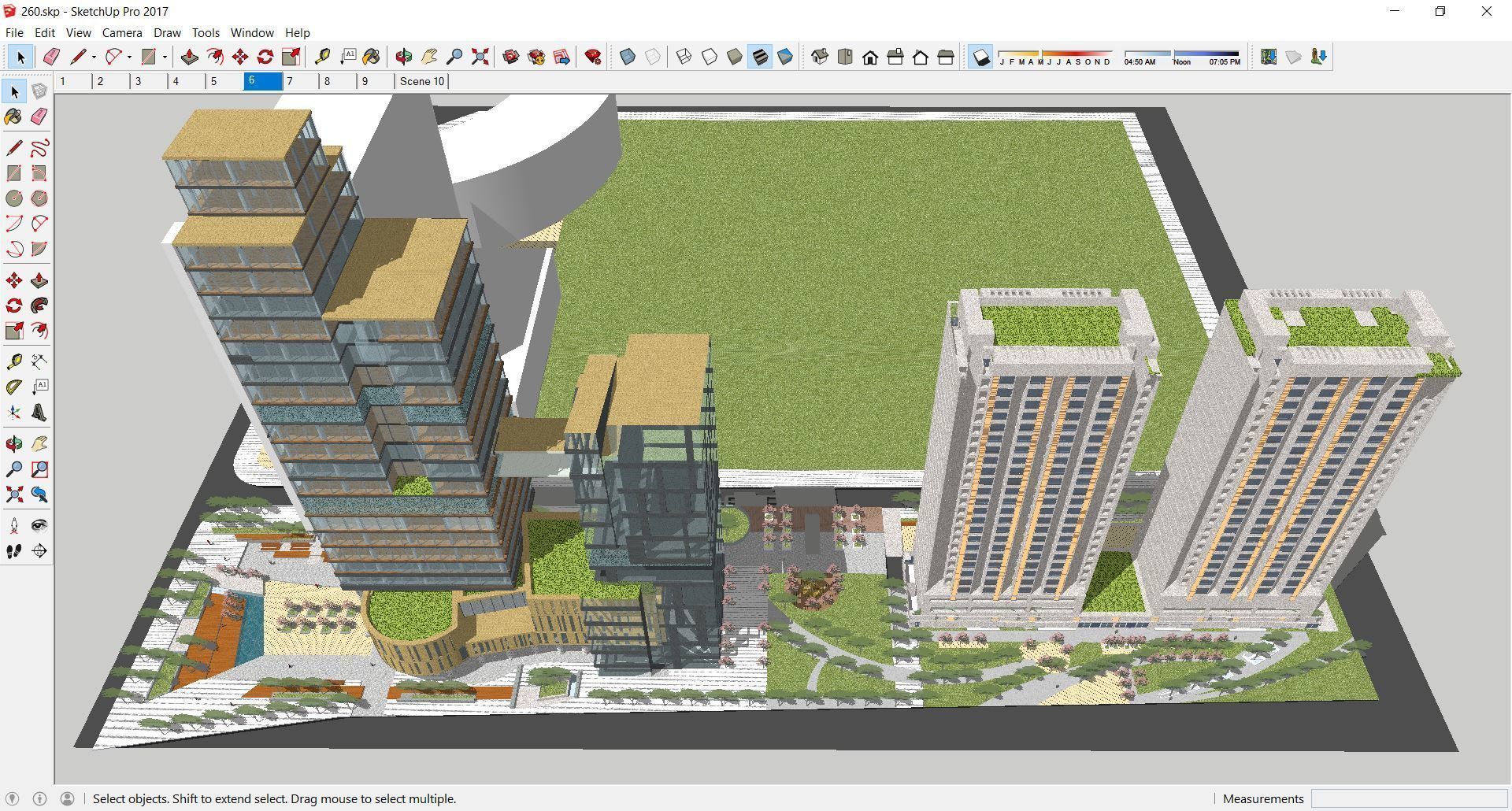The image size is (1512, 811).
Task: Choose Zoom Window tool in left toolbar
Action: pyautogui.click(x=39, y=470)
